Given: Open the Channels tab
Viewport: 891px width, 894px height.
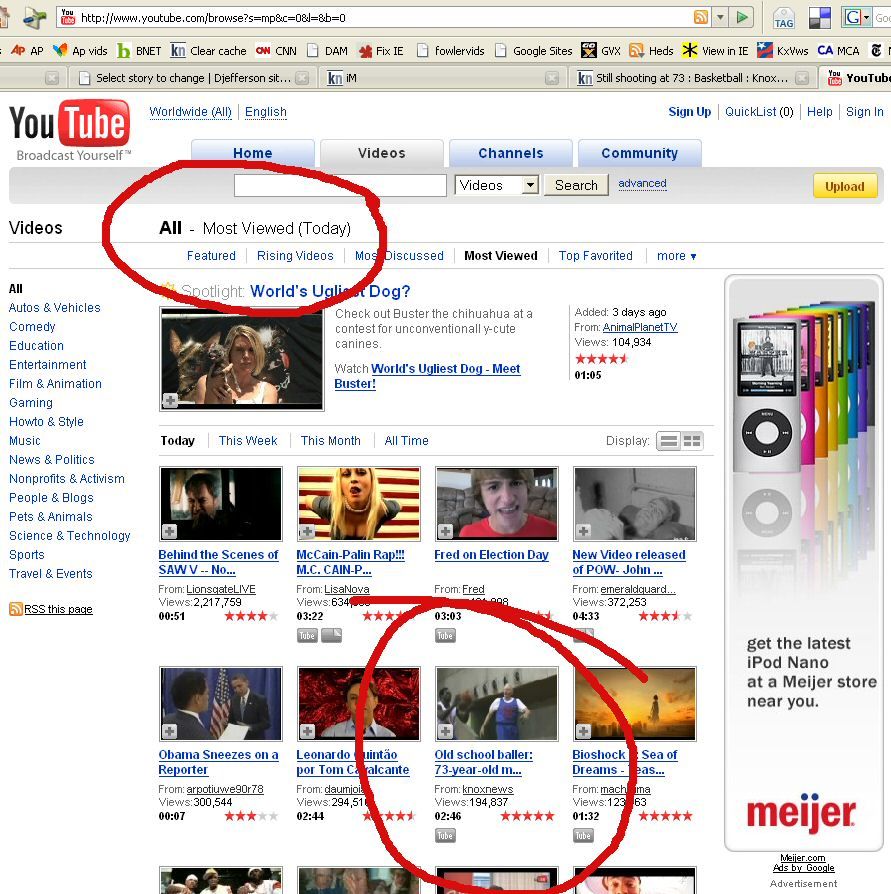Looking at the screenshot, I should (x=511, y=153).
